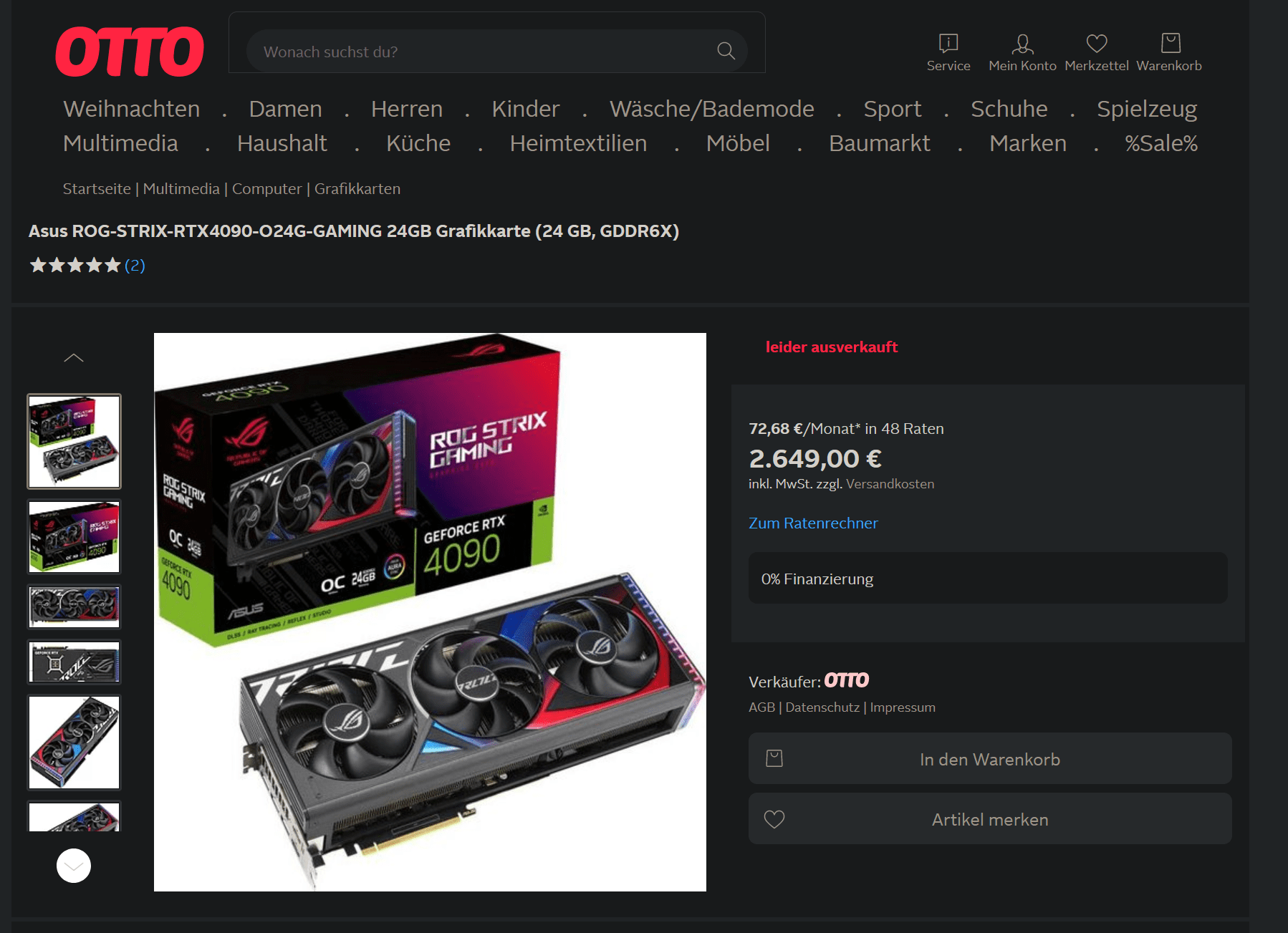Screen dimensions: 1288x933
Task: Click the search magnifier icon
Action: [x=726, y=51]
